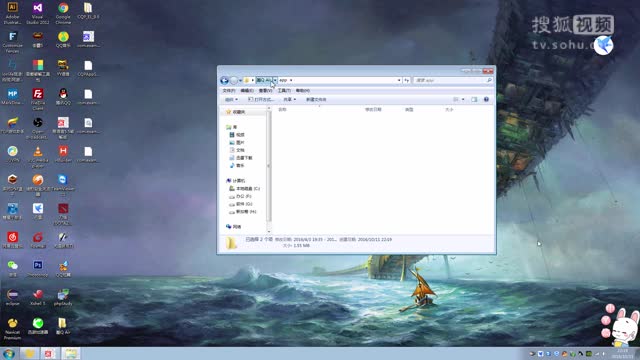640x360 pixels.
Task: Open the QQ Music desktop shortcut
Action: [x=63, y=40]
